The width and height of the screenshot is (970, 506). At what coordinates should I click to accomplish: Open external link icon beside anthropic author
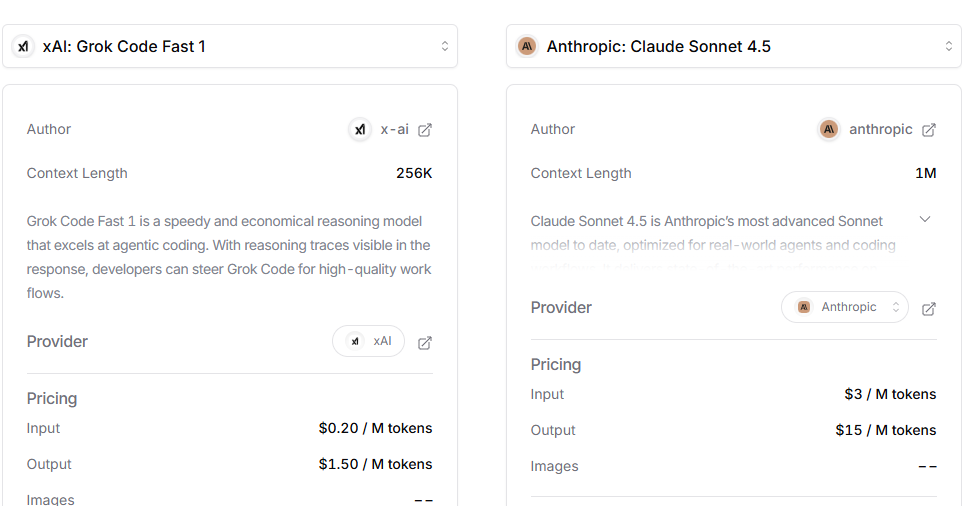click(x=929, y=130)
